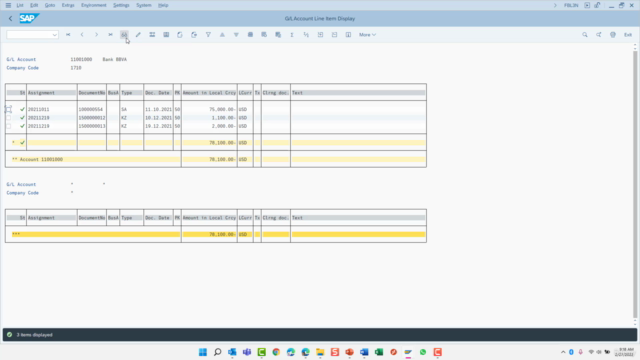Open the System menu
This screenshot has width=640, height=360.
click(x=144, y=5)
